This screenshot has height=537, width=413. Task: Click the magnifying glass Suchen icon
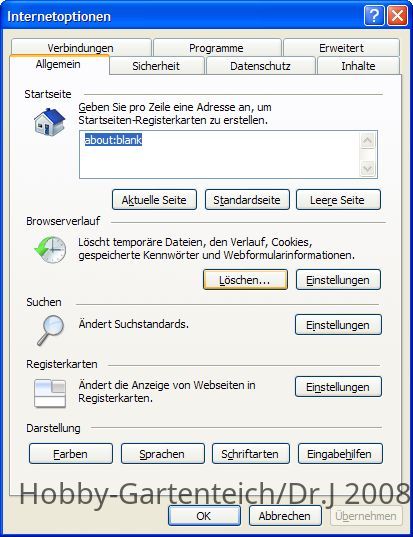(x=51, y=330)
